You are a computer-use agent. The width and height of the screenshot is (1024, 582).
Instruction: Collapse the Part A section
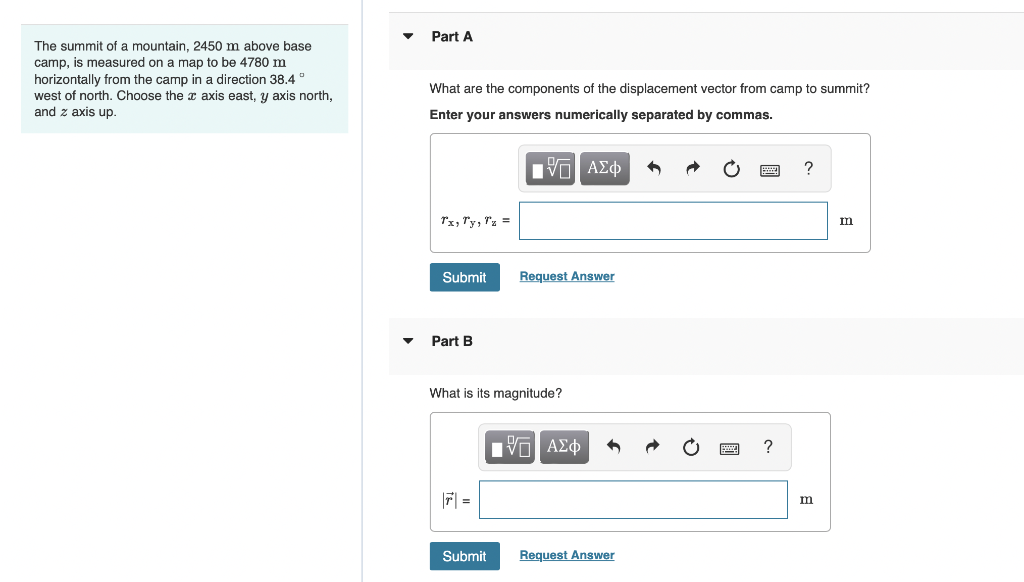coord(408,37)
